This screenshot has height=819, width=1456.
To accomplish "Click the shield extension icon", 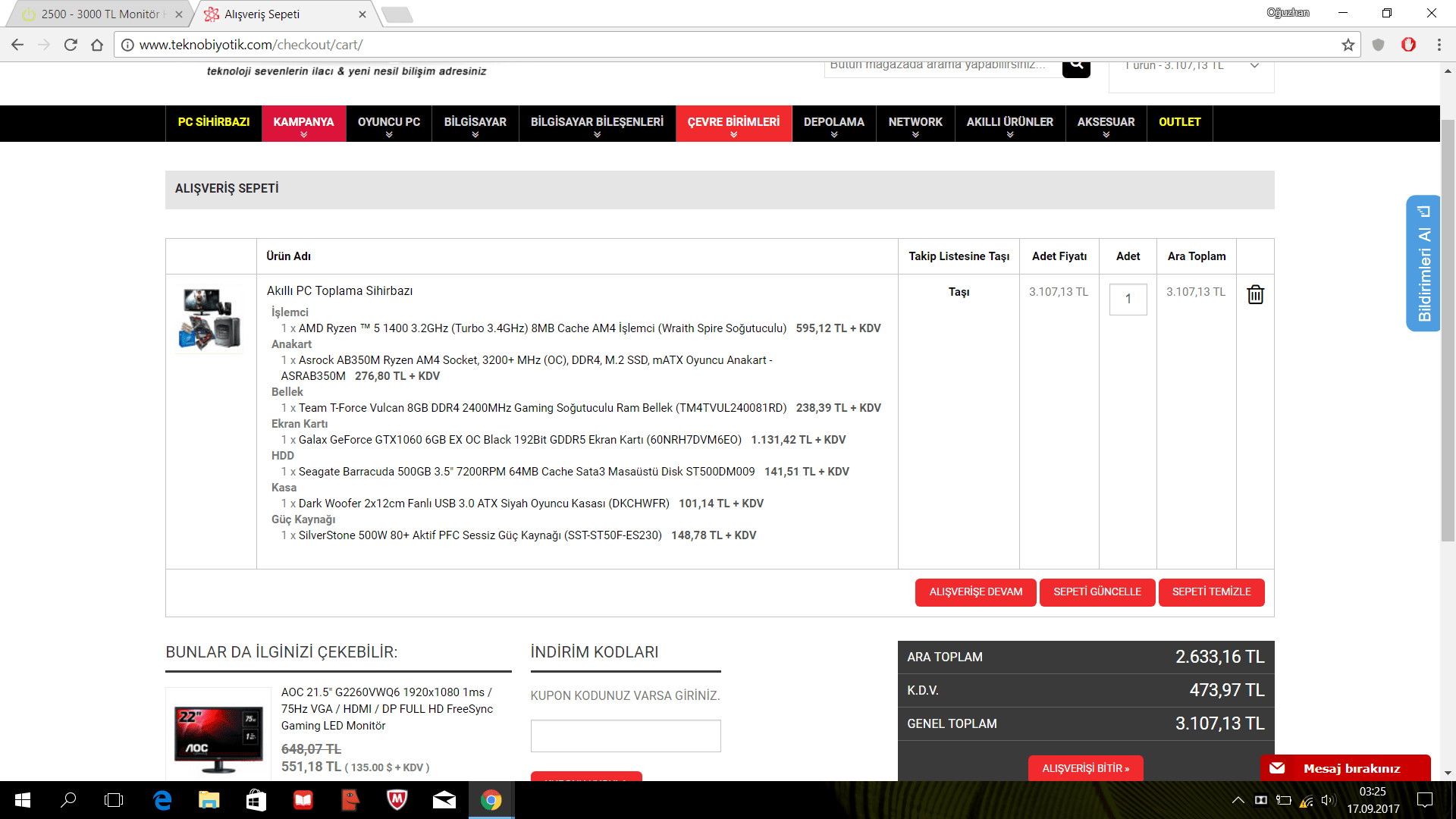I will (x=1378, y=45).
